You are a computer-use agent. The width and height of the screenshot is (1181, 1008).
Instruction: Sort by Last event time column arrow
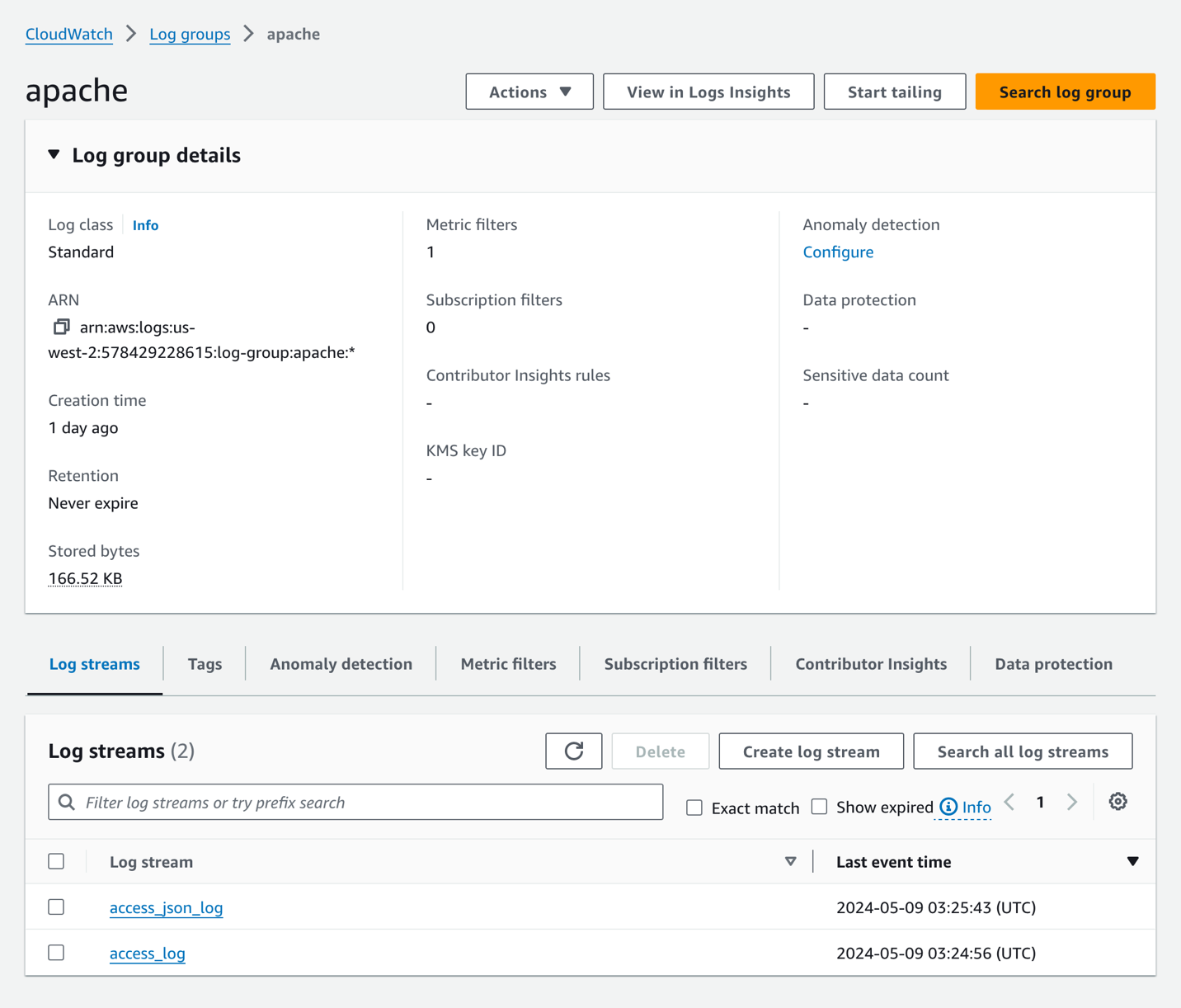pyautogui.click(x=1133, y=861)
